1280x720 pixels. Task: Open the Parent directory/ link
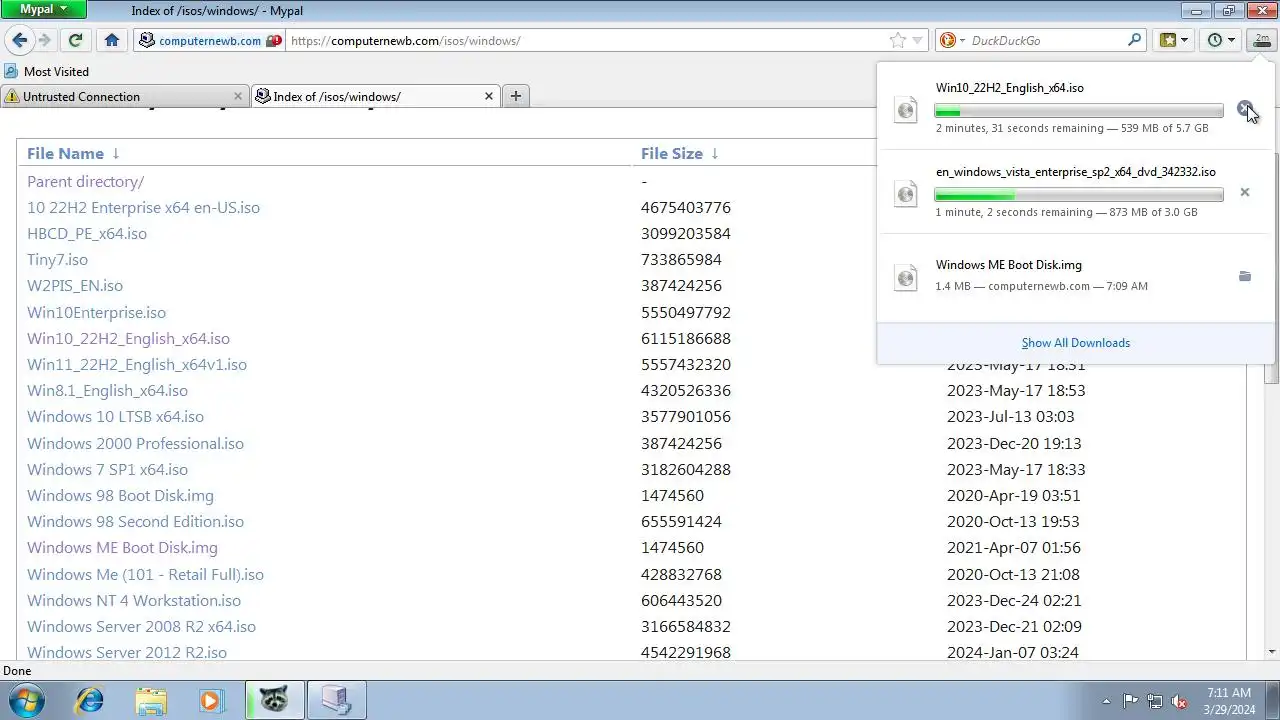point(85,182)
